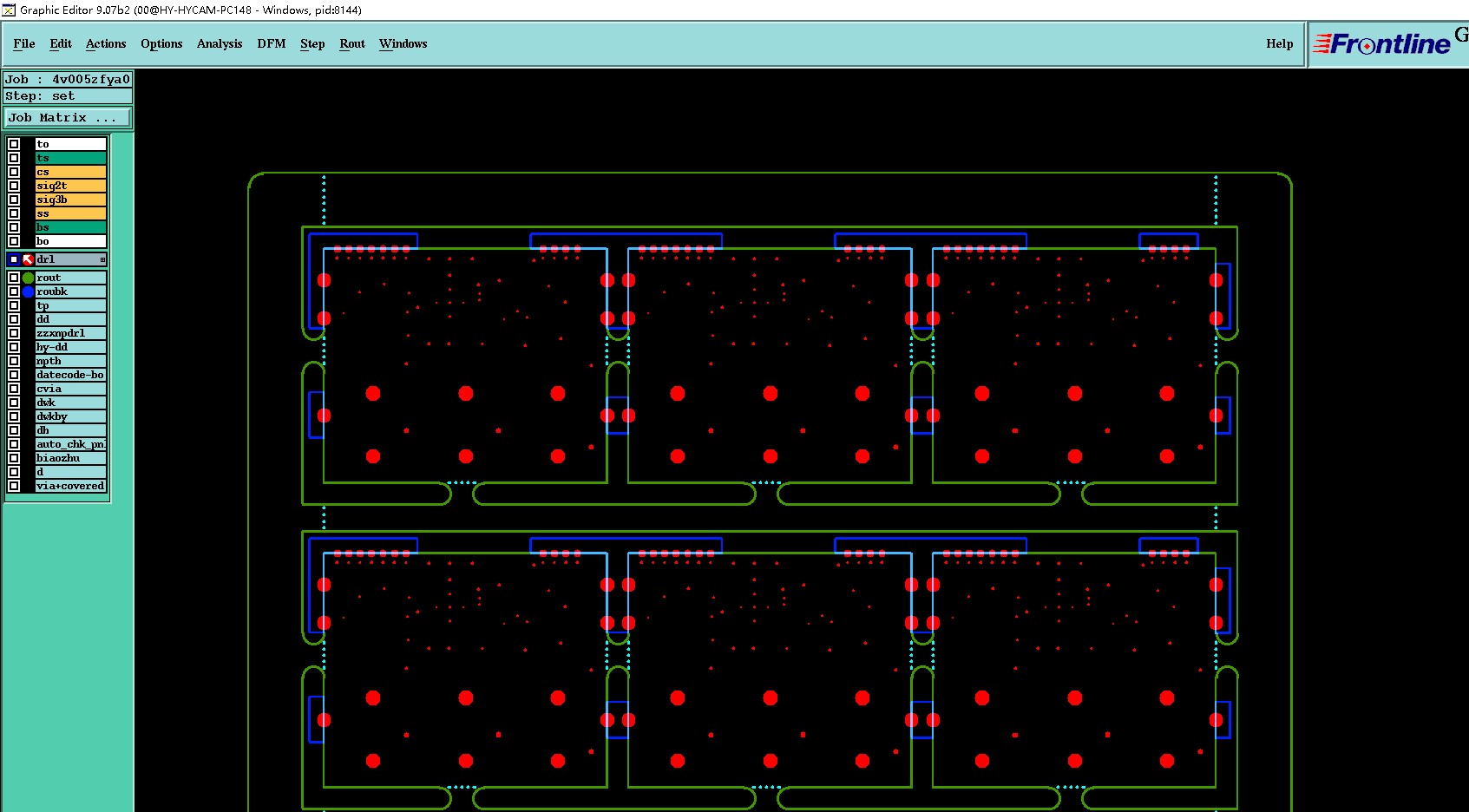
Task: Toggle display checkbox for layer biaozhu
Action: [x=14, y=458]
